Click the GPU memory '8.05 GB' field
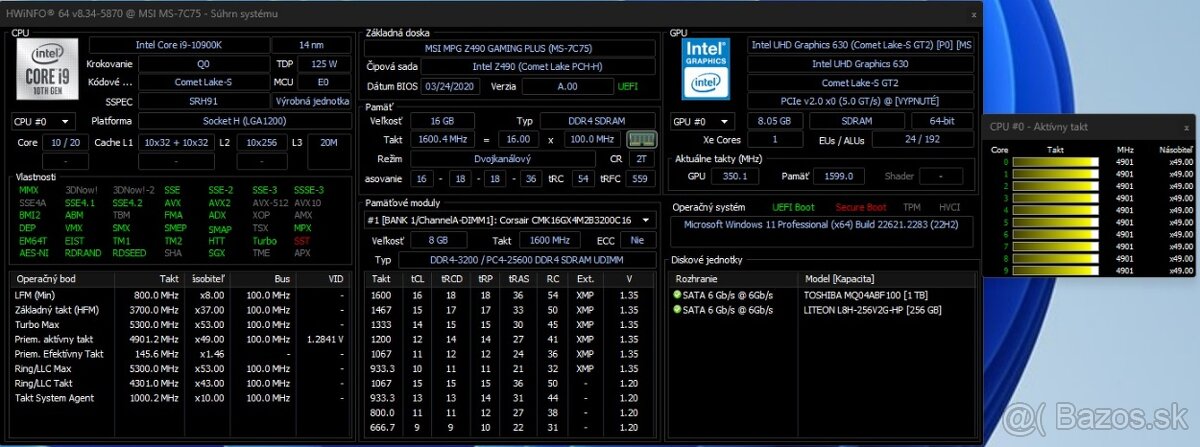The width and height of the screenshot is (1200, 447). 774,121
